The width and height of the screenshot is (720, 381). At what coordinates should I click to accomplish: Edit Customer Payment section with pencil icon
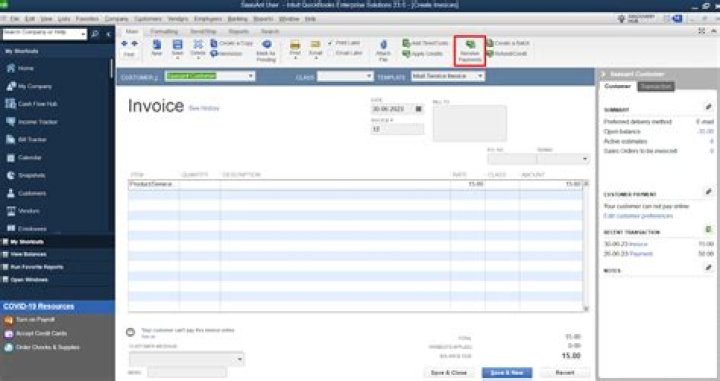click(x=709, y=191)
